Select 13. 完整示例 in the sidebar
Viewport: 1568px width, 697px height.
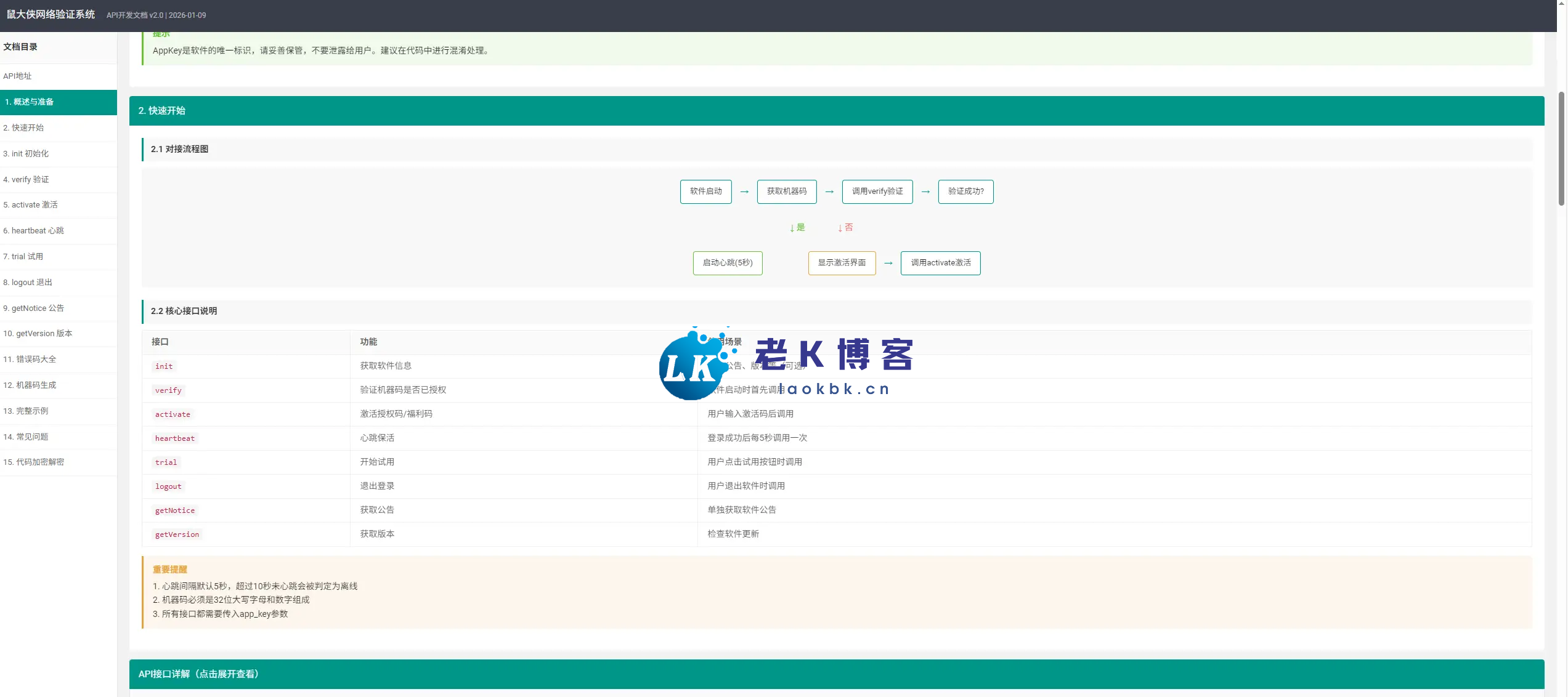[x=26, y=411]
